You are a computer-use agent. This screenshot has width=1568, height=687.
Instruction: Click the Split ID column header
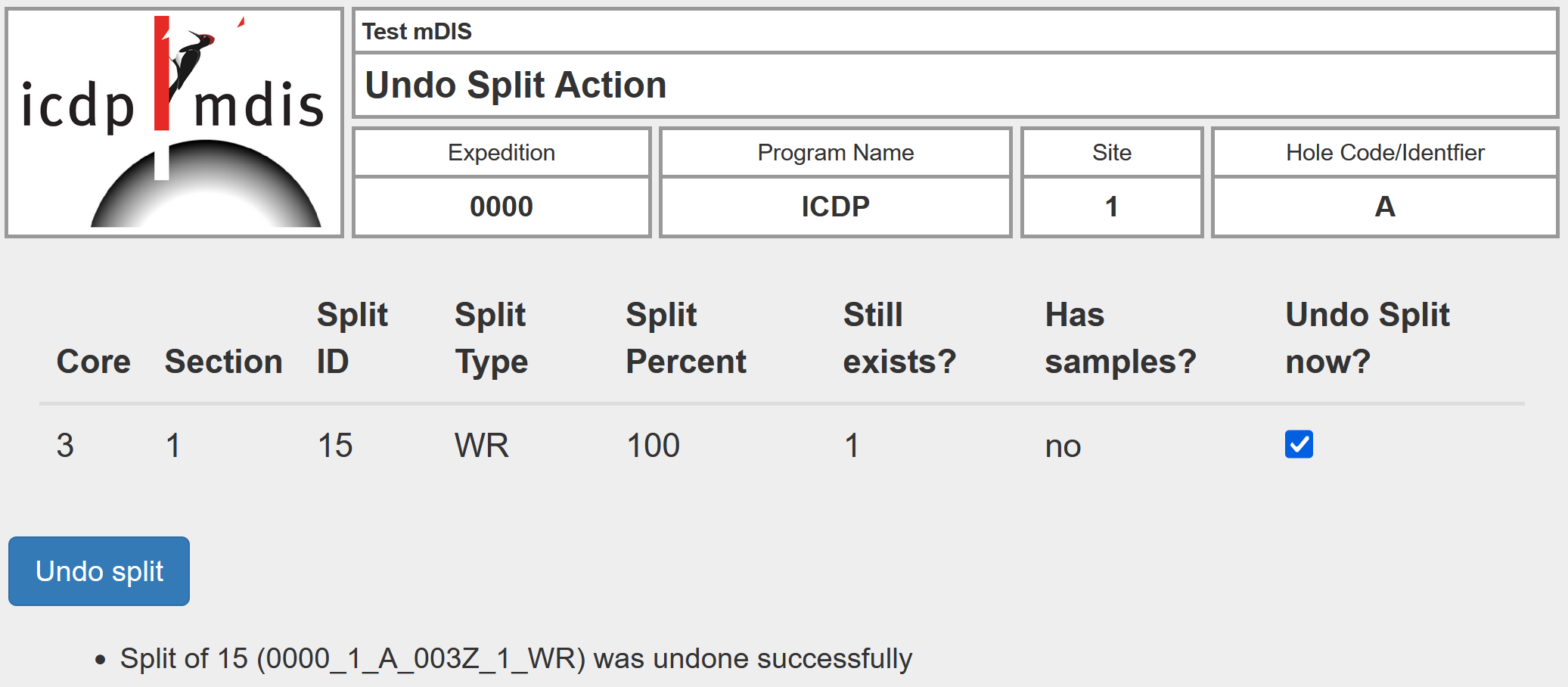[352, 338]
